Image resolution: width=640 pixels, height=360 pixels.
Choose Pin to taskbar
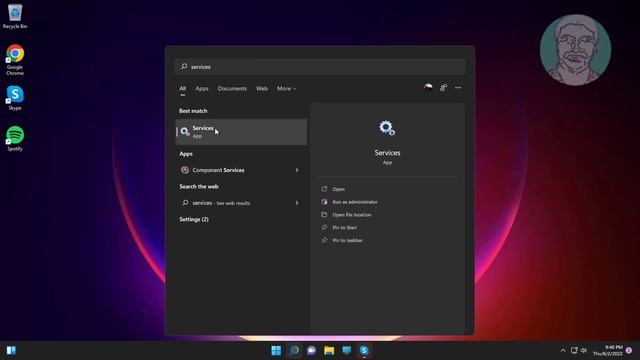[347, 240]
